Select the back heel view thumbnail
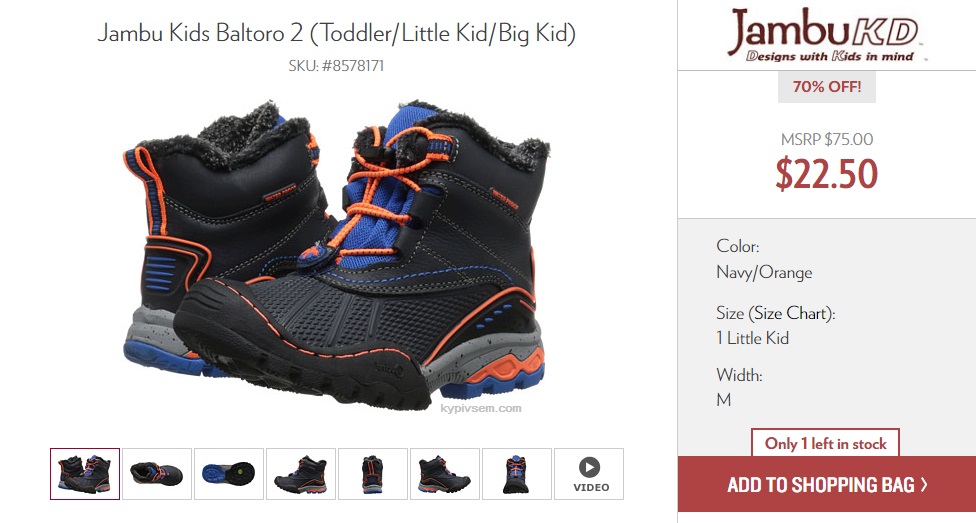Screen dimensions: 976x523 pyautogui.click(x=373, y=474)
